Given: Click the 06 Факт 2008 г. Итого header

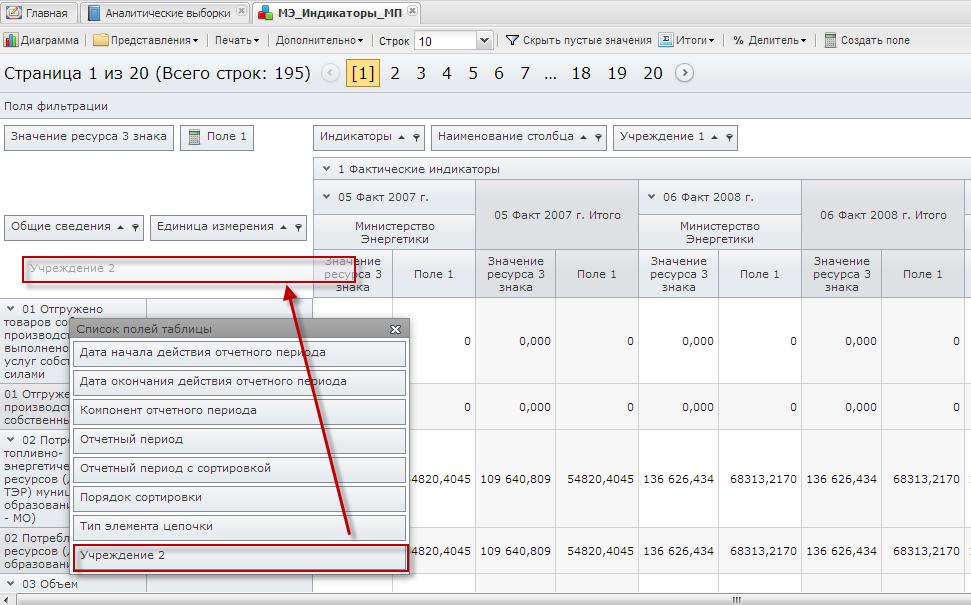Looking at the screenshot, I should coord(883,215).
